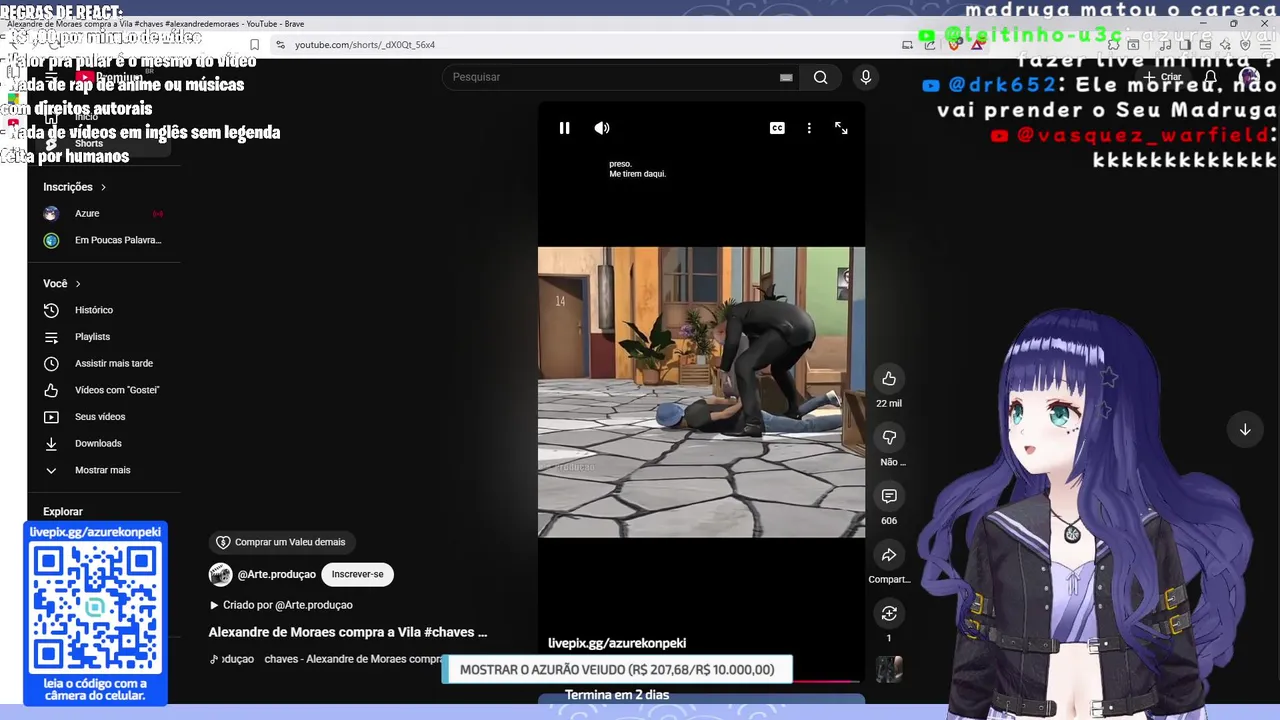Expand the Você section
This screenshot has height=720, width=1280.
coord(62,284)
